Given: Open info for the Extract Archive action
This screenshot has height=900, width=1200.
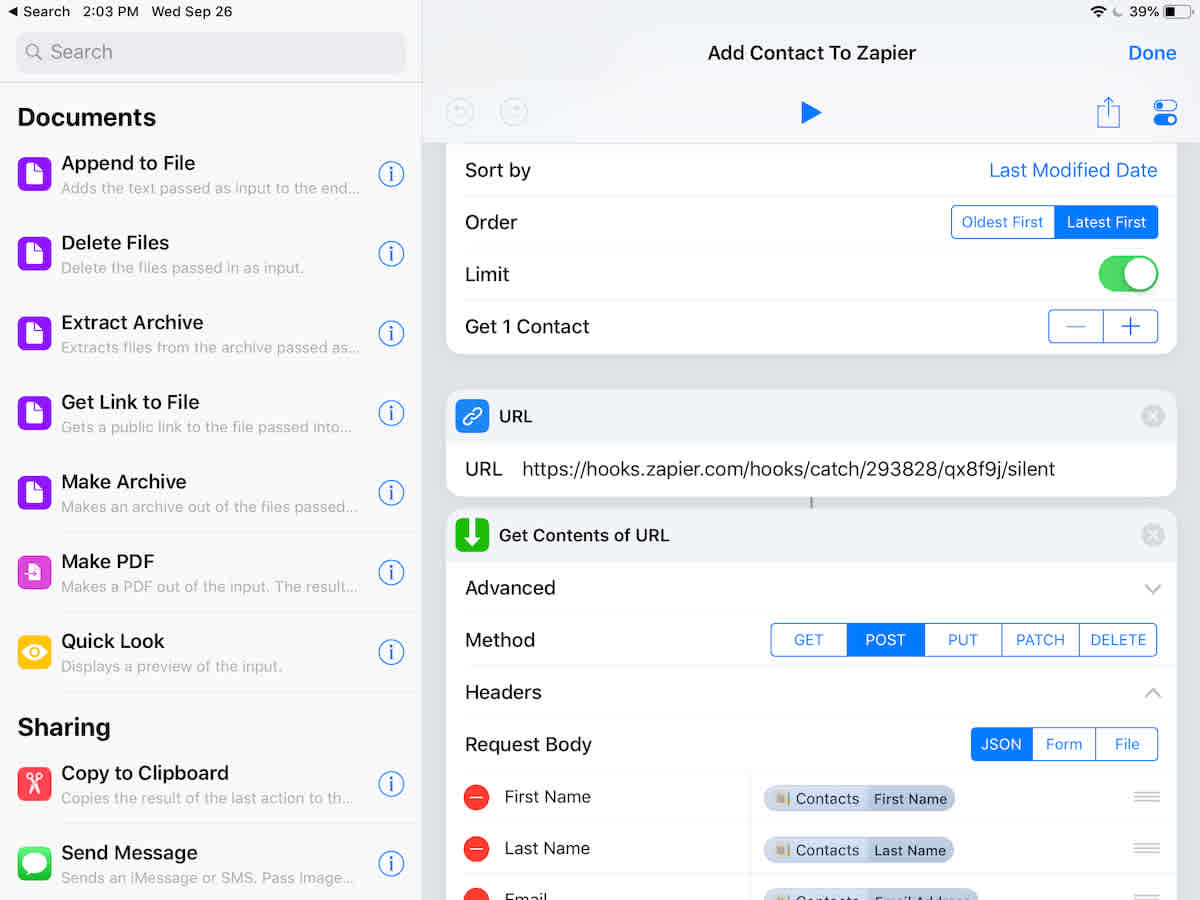Looking at the screenshot, I should tap(391, 333).
